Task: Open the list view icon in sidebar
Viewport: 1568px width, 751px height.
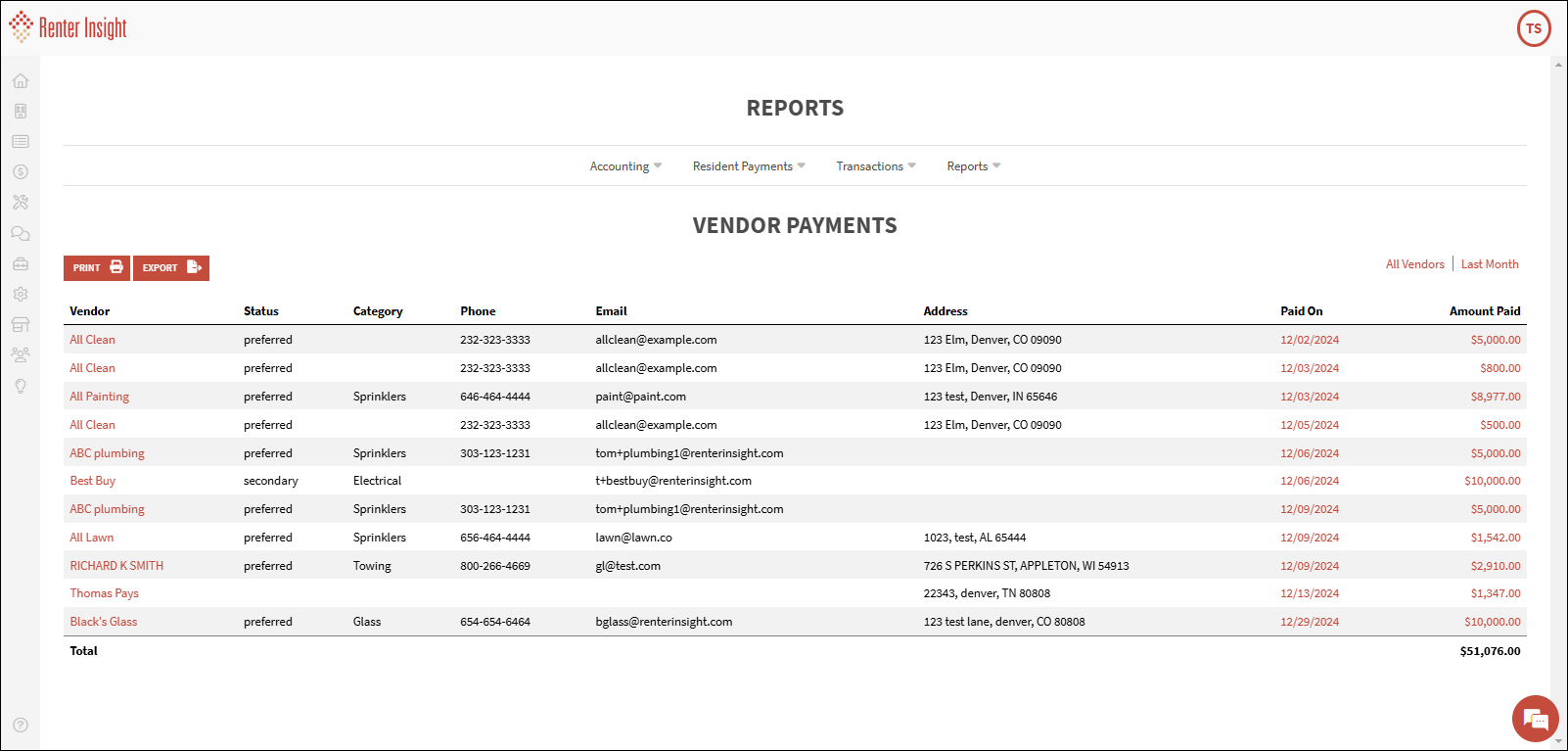Action: 21,142
